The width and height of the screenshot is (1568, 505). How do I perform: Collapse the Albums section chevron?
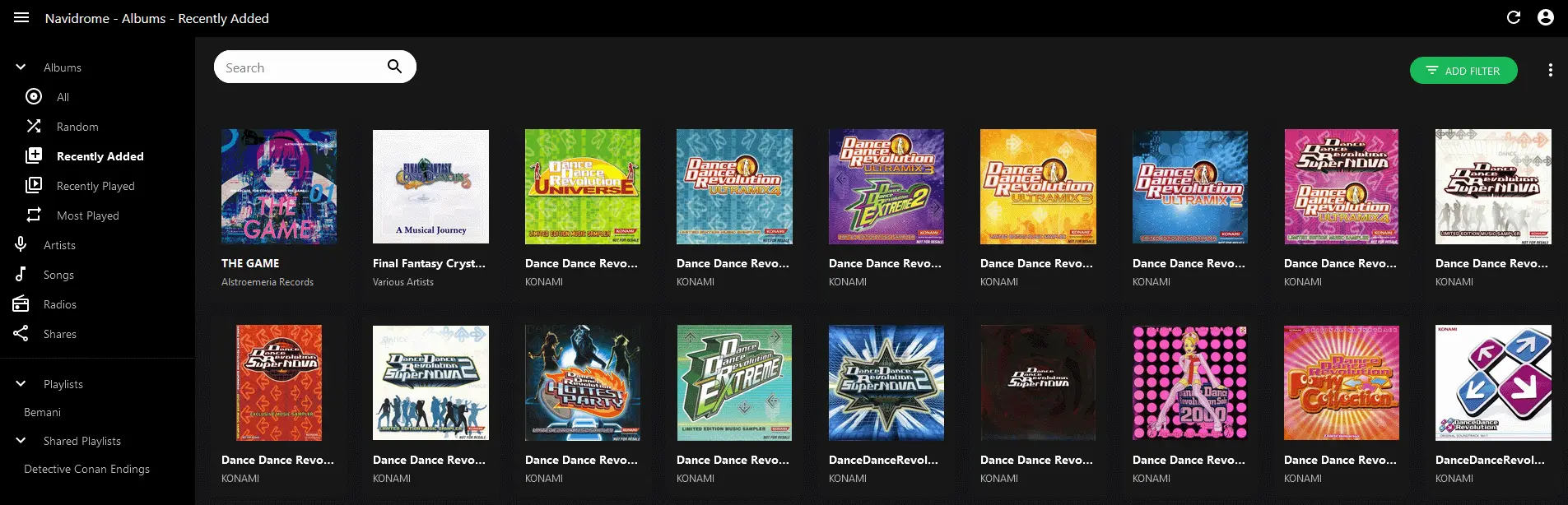(x=21, y=67)
